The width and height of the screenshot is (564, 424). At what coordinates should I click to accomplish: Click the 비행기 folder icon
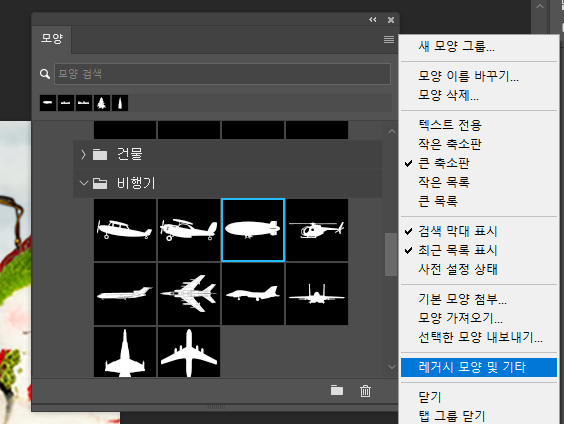[100, 183]
